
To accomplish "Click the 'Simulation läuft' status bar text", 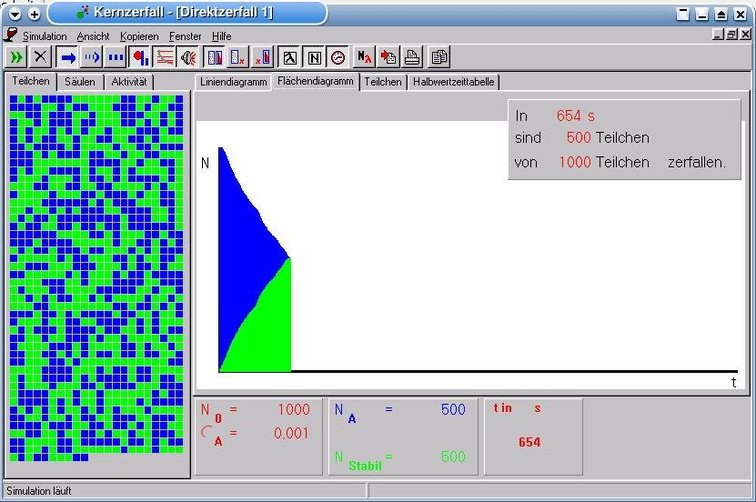I will 39,491.
